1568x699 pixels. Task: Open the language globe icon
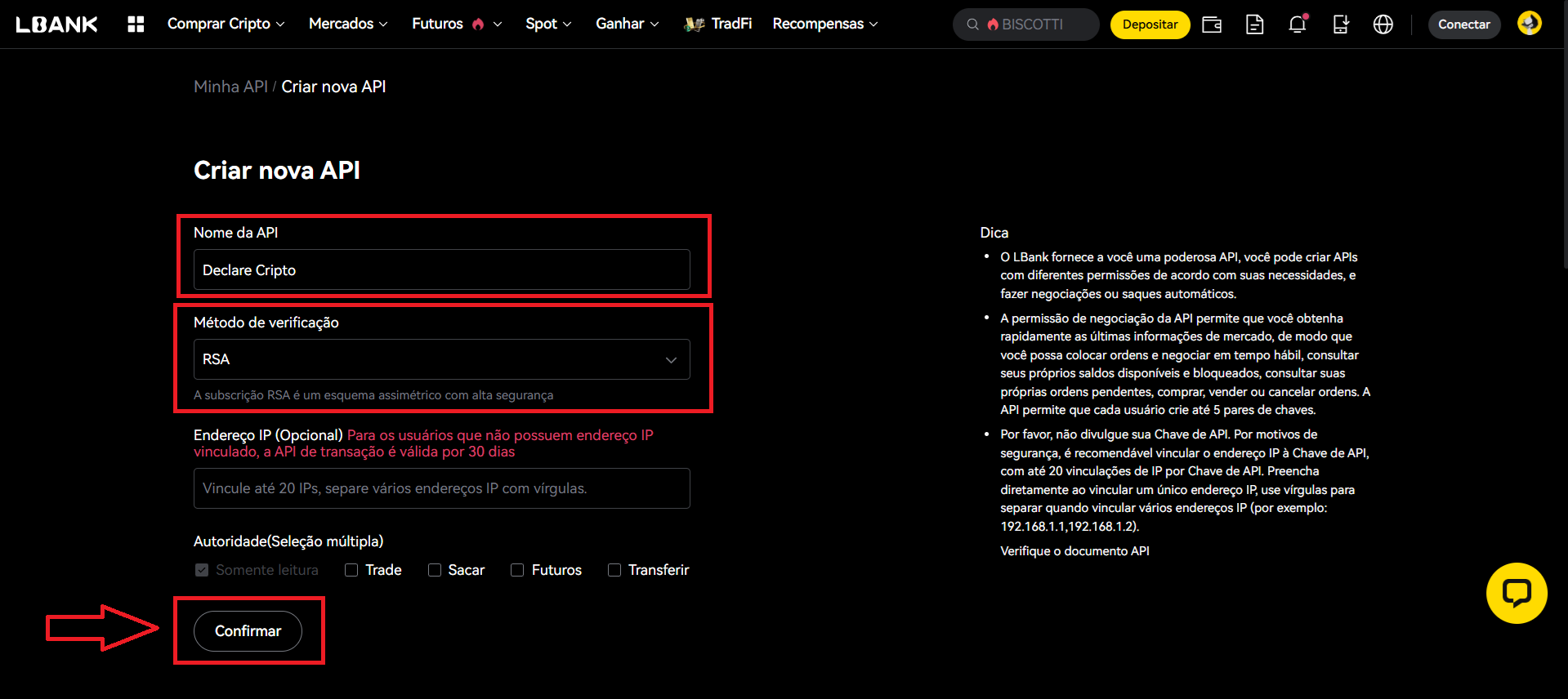(x=1383, y=24)
